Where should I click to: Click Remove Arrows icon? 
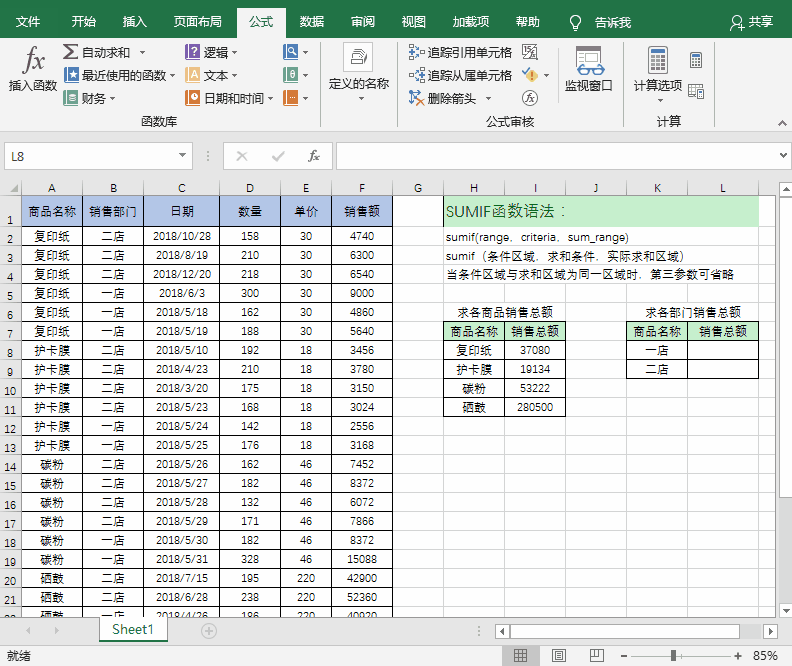tap(417, 98)
